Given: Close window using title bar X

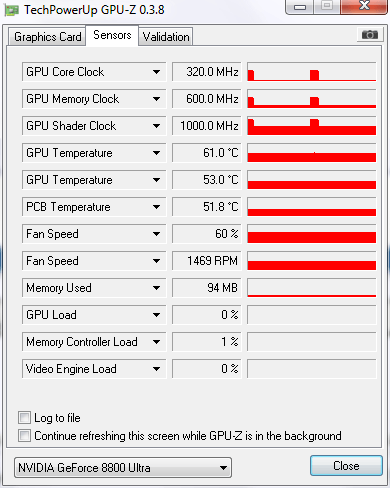Looking at the screenshot, I should [364, 6].
